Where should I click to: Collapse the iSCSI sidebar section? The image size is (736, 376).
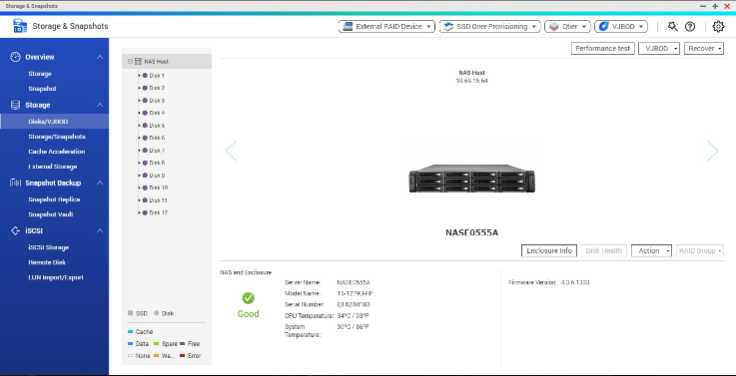click(100, 231)
